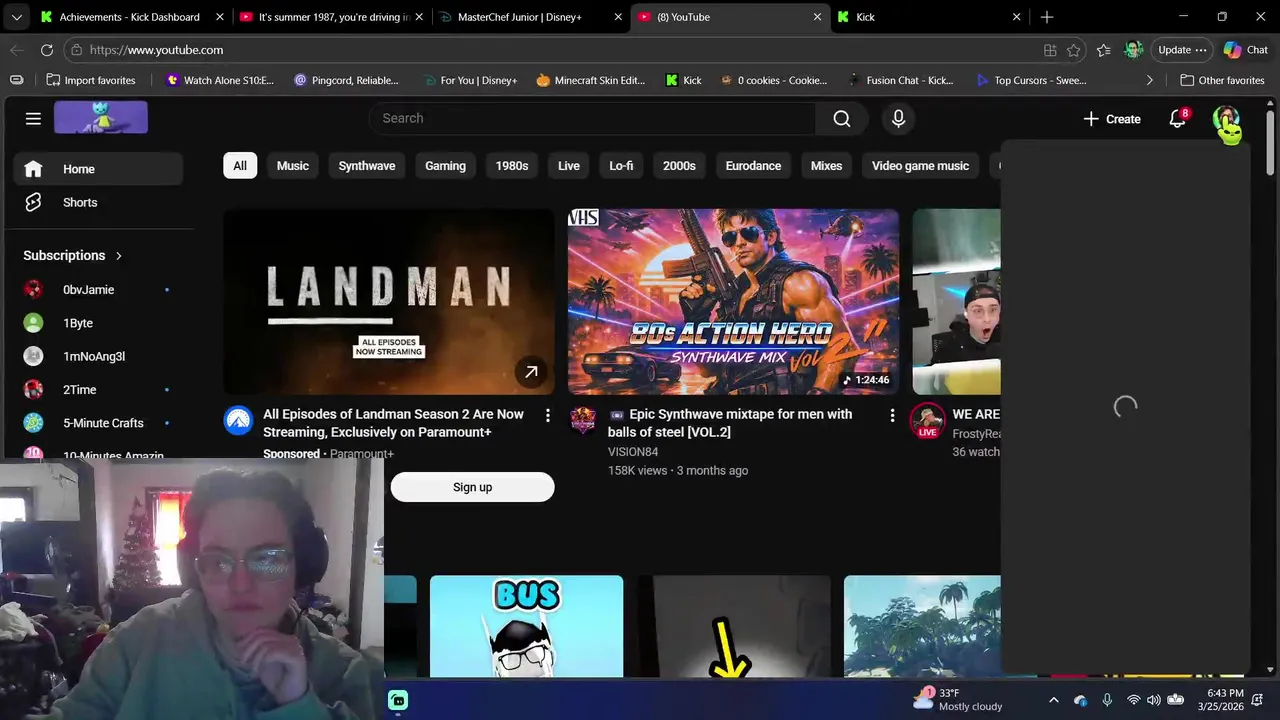
Task: Open the notifications bell
Action: tap(1178, 118)
